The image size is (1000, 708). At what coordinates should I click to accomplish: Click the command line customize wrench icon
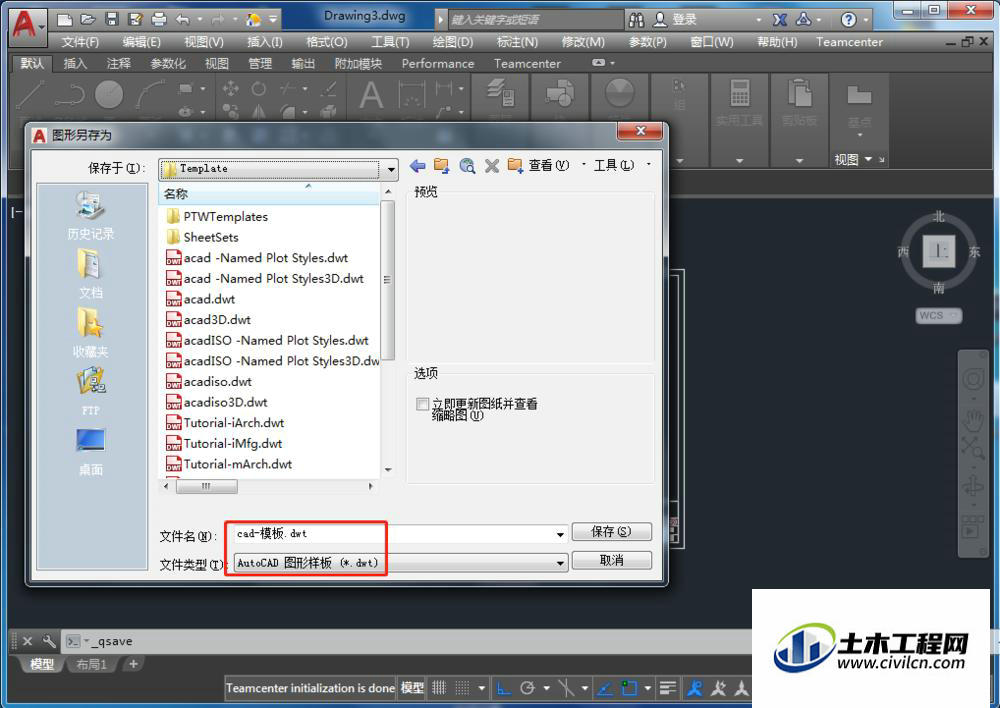pyautogui.click(x=48, y=640)
